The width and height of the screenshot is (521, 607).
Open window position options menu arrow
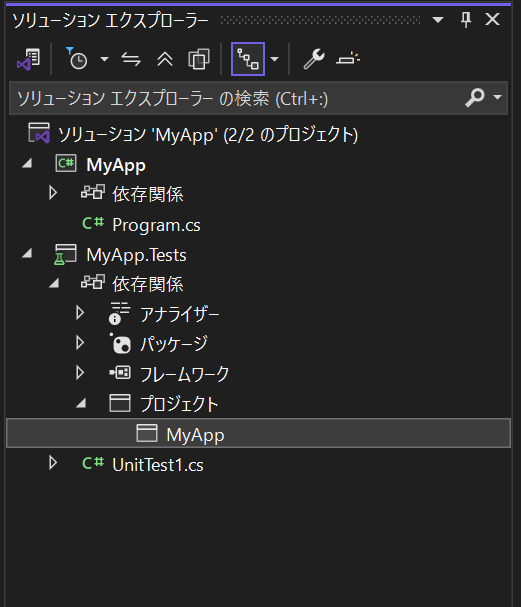point(438,19)
